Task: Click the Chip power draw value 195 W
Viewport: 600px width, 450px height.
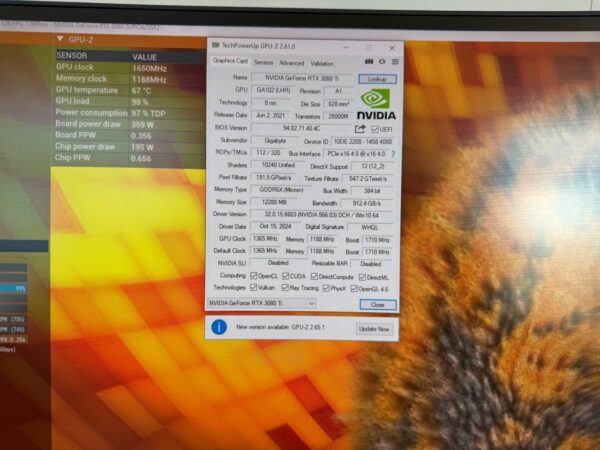Action: tap(142, 147)
